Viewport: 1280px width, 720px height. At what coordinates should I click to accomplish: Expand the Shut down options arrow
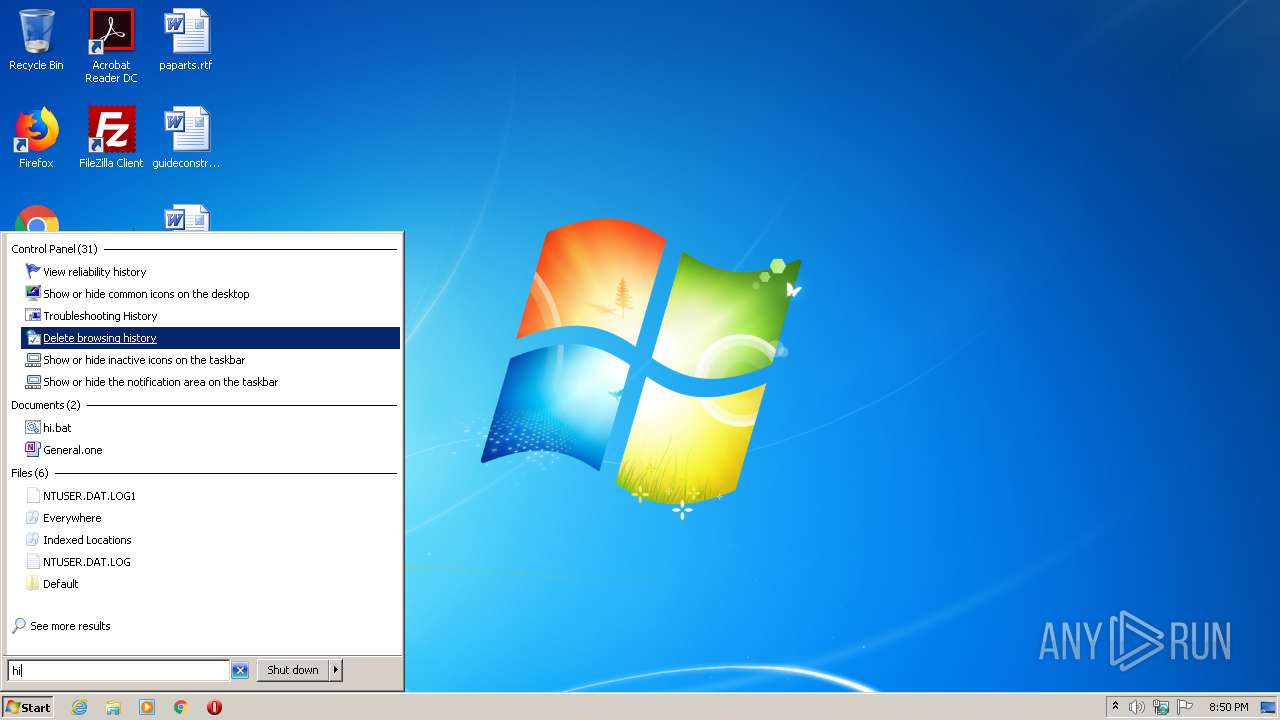point(336,670)
